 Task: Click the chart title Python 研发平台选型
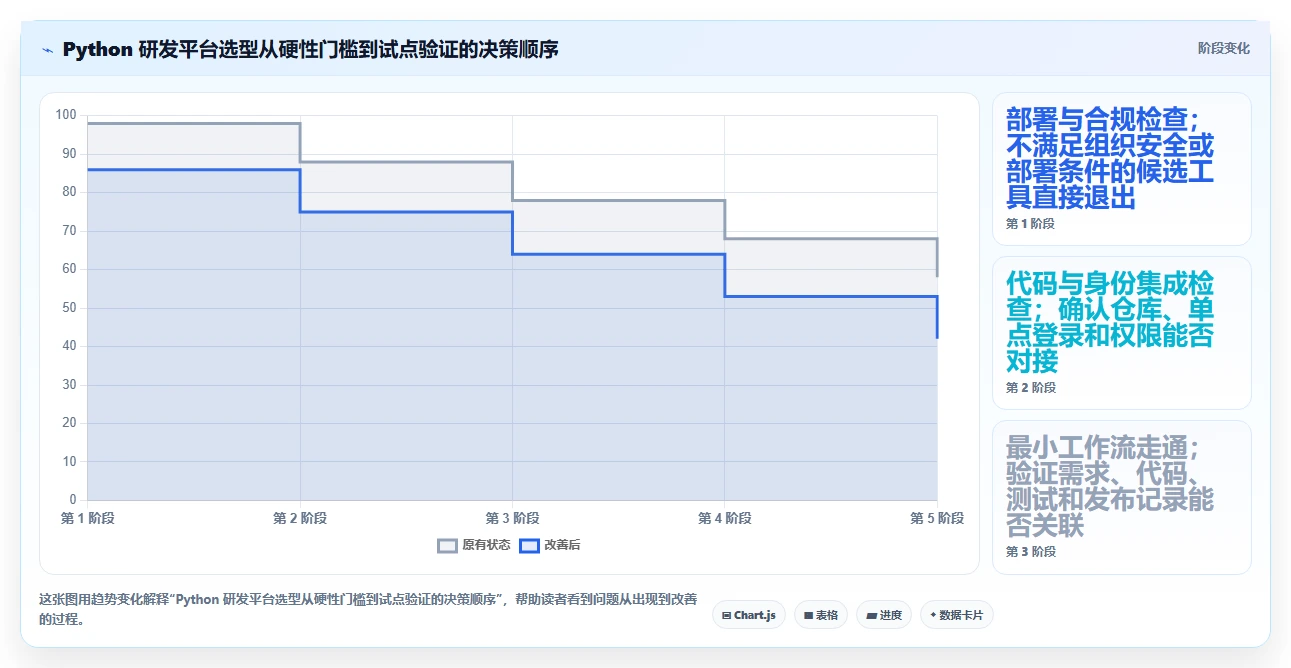click(310, 50)
